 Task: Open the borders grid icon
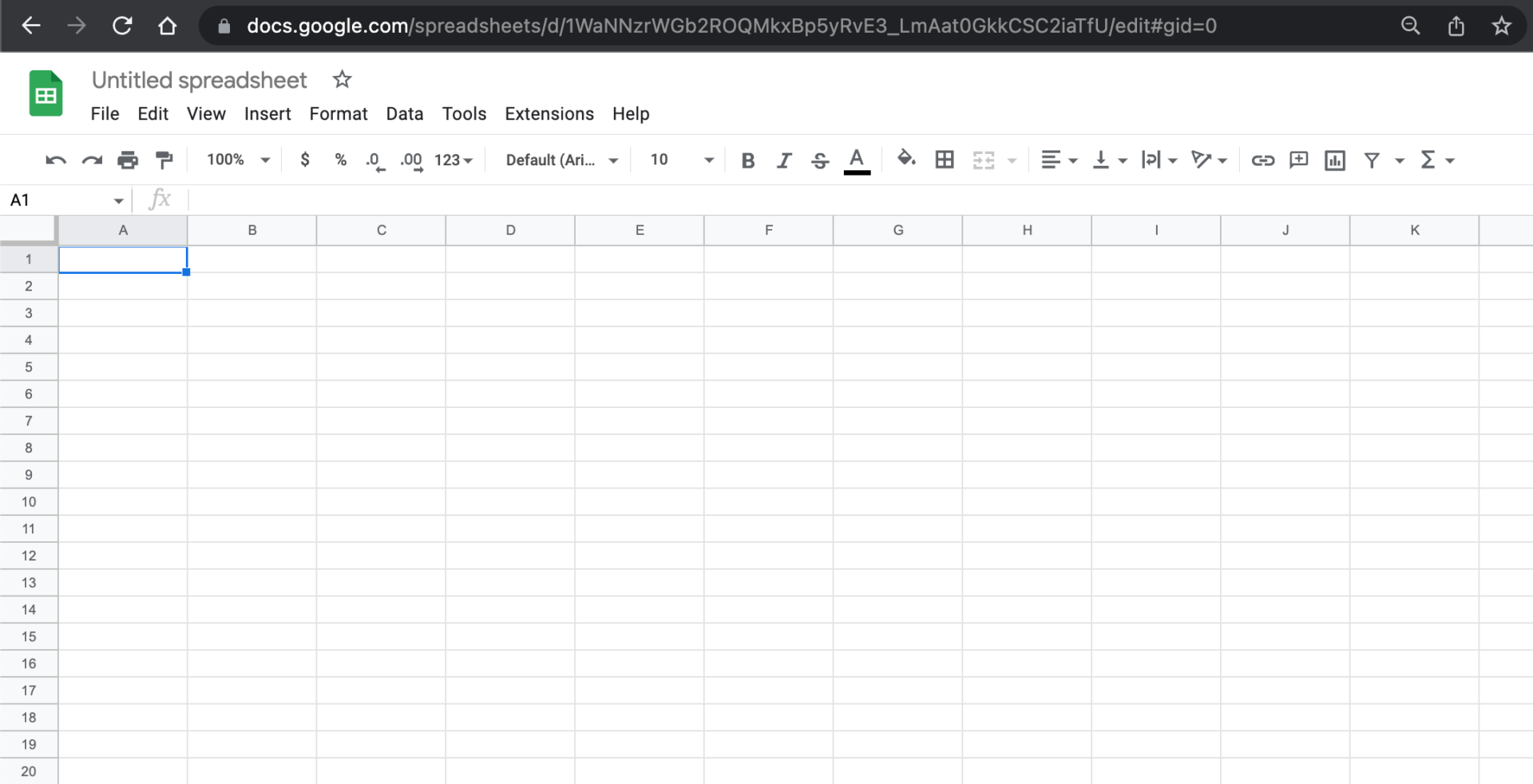(945, 160)
